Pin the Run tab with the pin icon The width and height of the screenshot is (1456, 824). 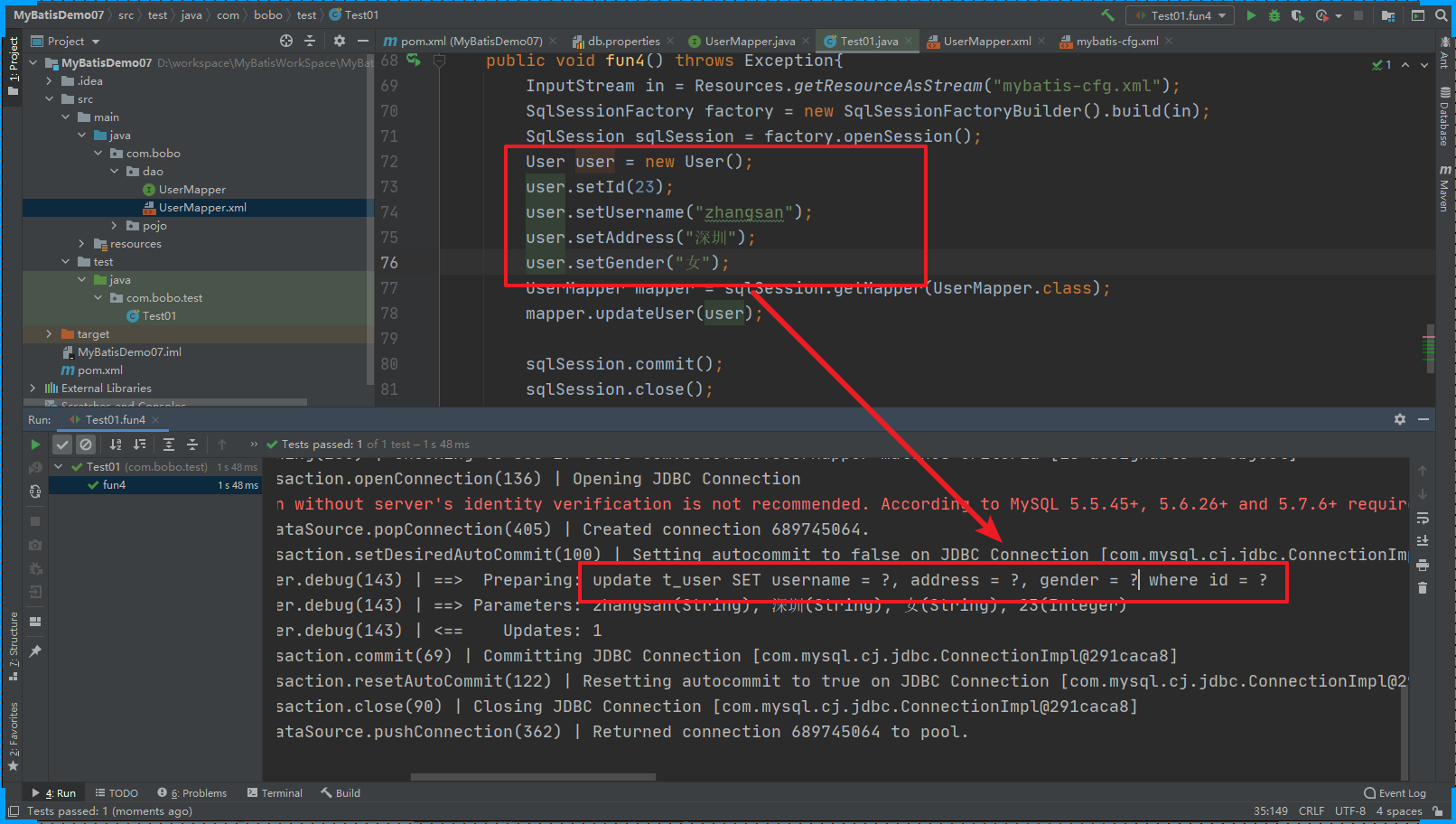pos(35,651)
